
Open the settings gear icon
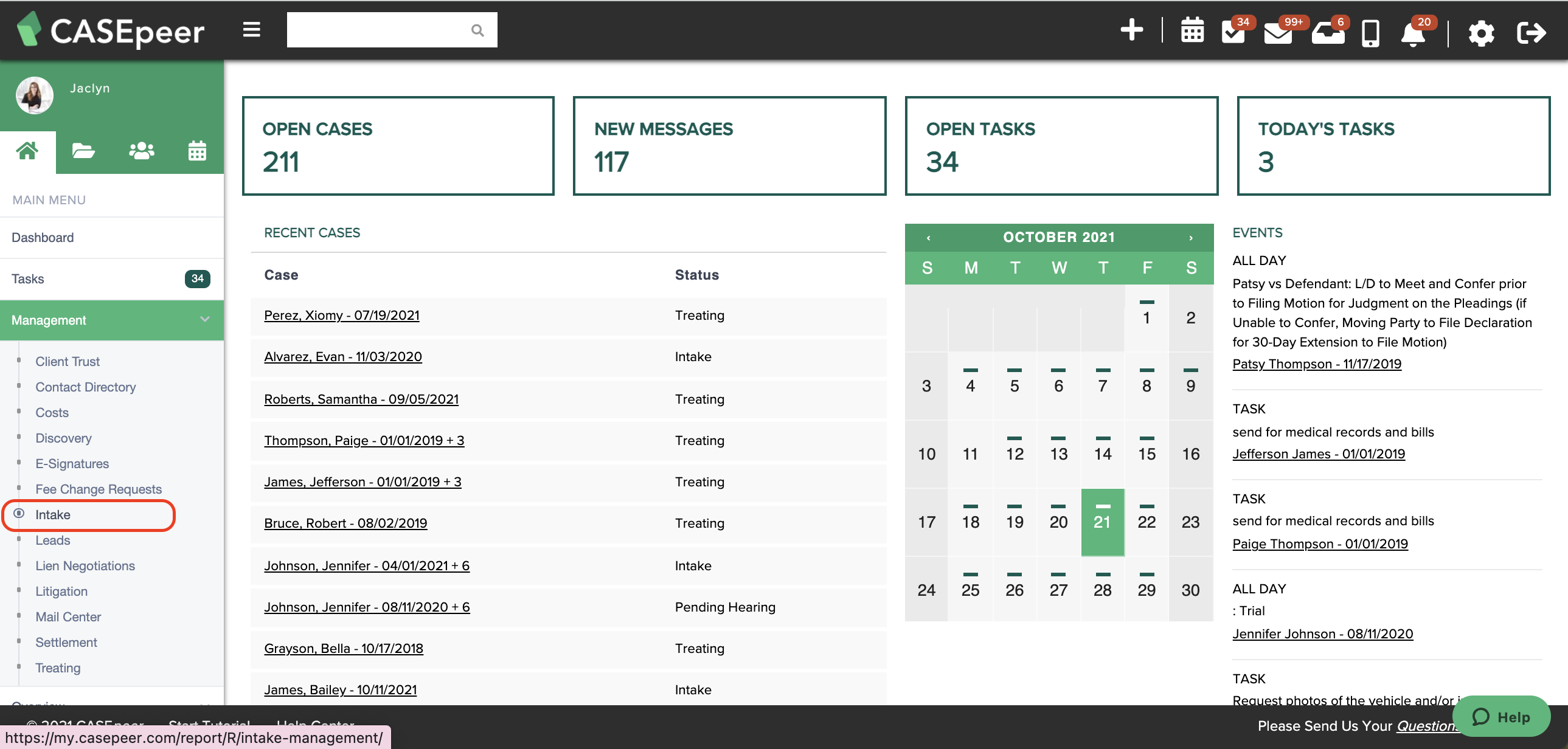pos(1481,33)
